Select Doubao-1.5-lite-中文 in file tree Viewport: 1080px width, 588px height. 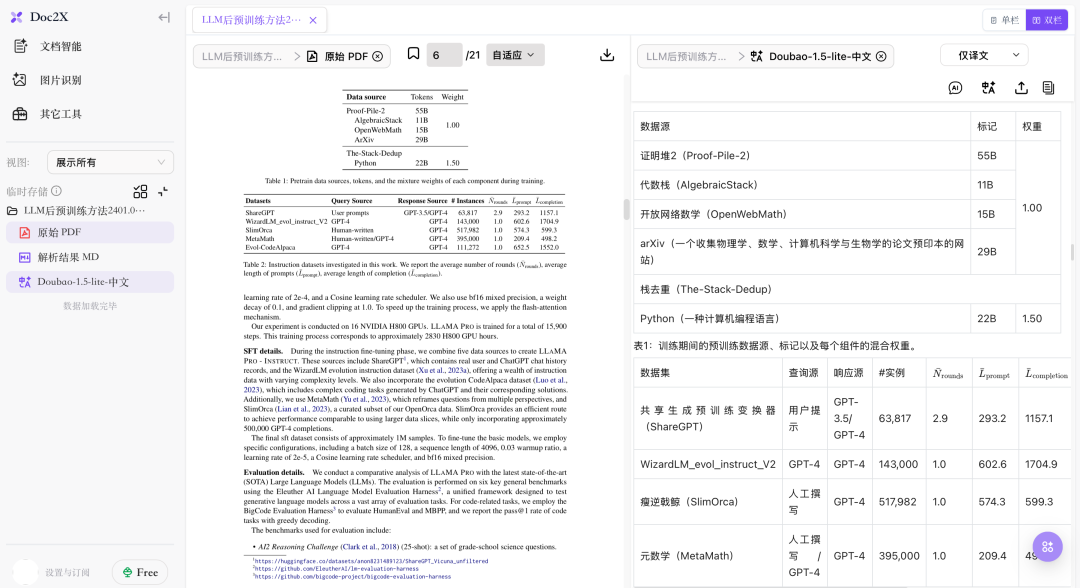[90, 282]
